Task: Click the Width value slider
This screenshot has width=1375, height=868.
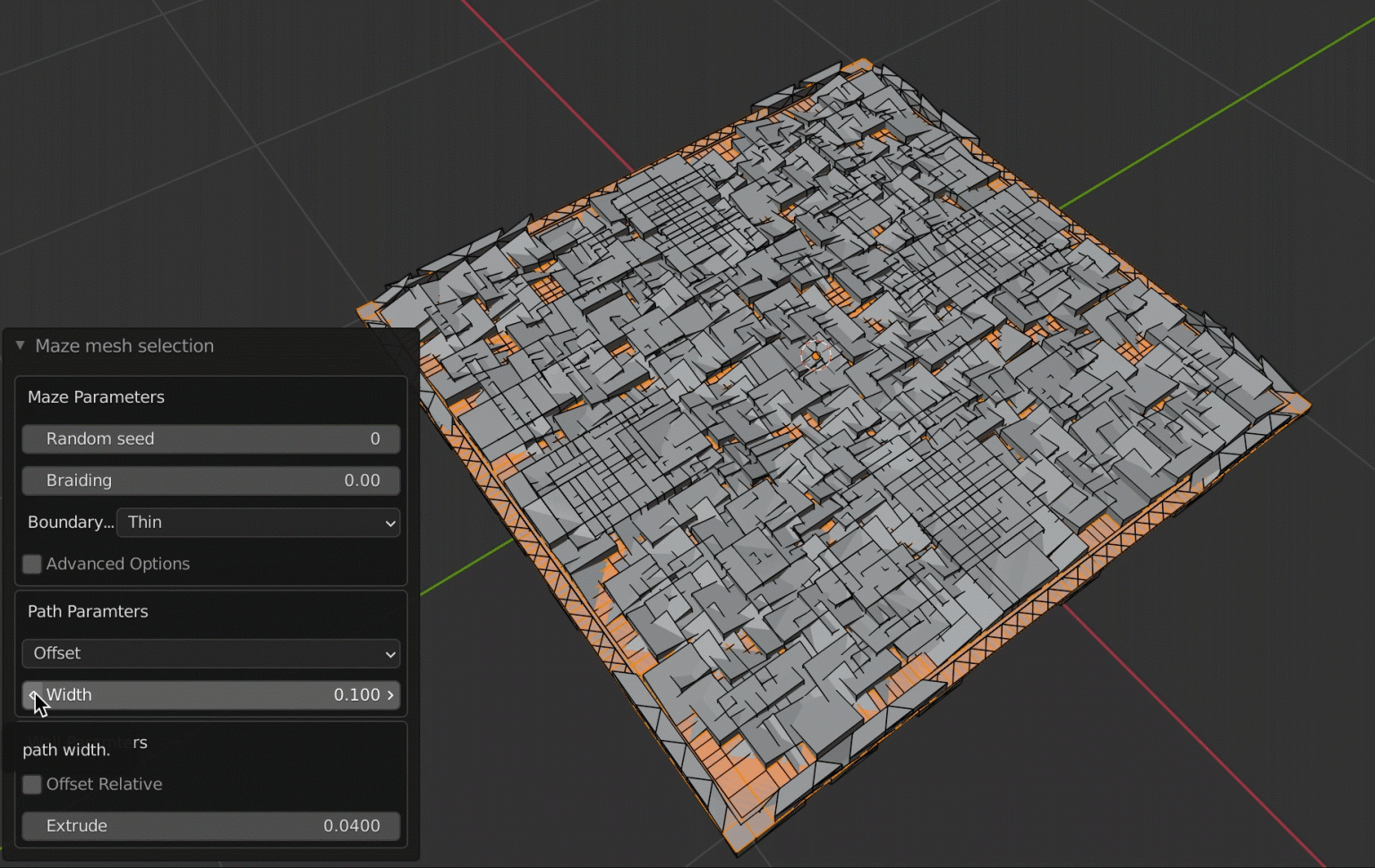Action: (x=210, y=694)
